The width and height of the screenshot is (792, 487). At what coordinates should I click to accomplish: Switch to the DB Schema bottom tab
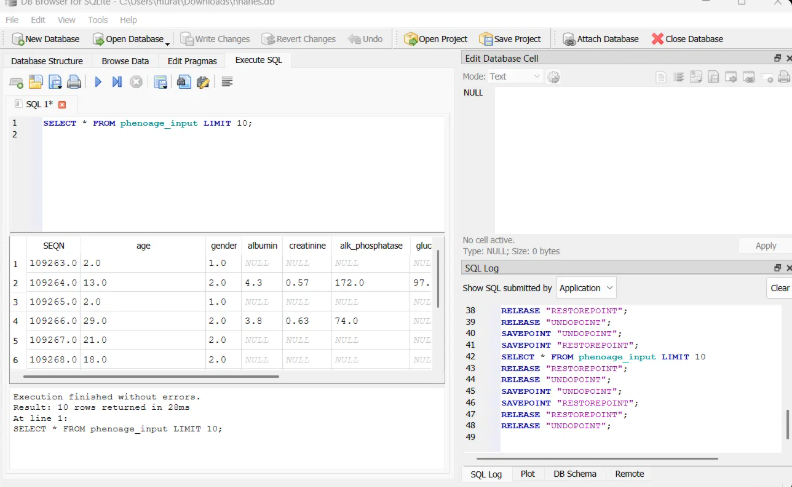pyautogui.click(x=575, y=474)
